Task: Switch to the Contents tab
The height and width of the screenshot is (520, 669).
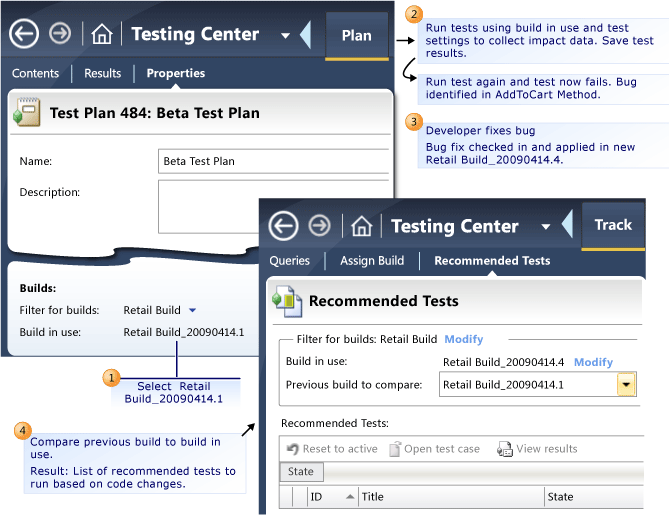Action: pyautogui.click(x=35, y=73)
